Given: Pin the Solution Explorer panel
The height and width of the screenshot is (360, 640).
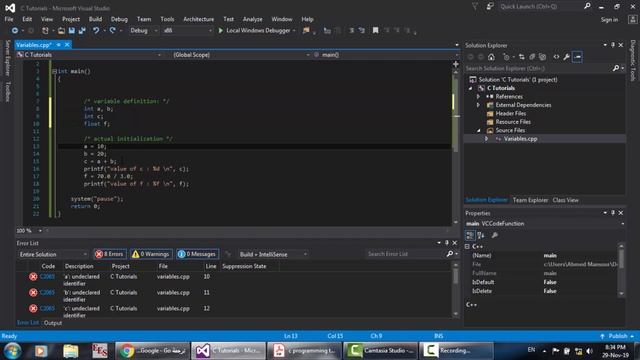Looking at the screenshot, I should (613, 45).
